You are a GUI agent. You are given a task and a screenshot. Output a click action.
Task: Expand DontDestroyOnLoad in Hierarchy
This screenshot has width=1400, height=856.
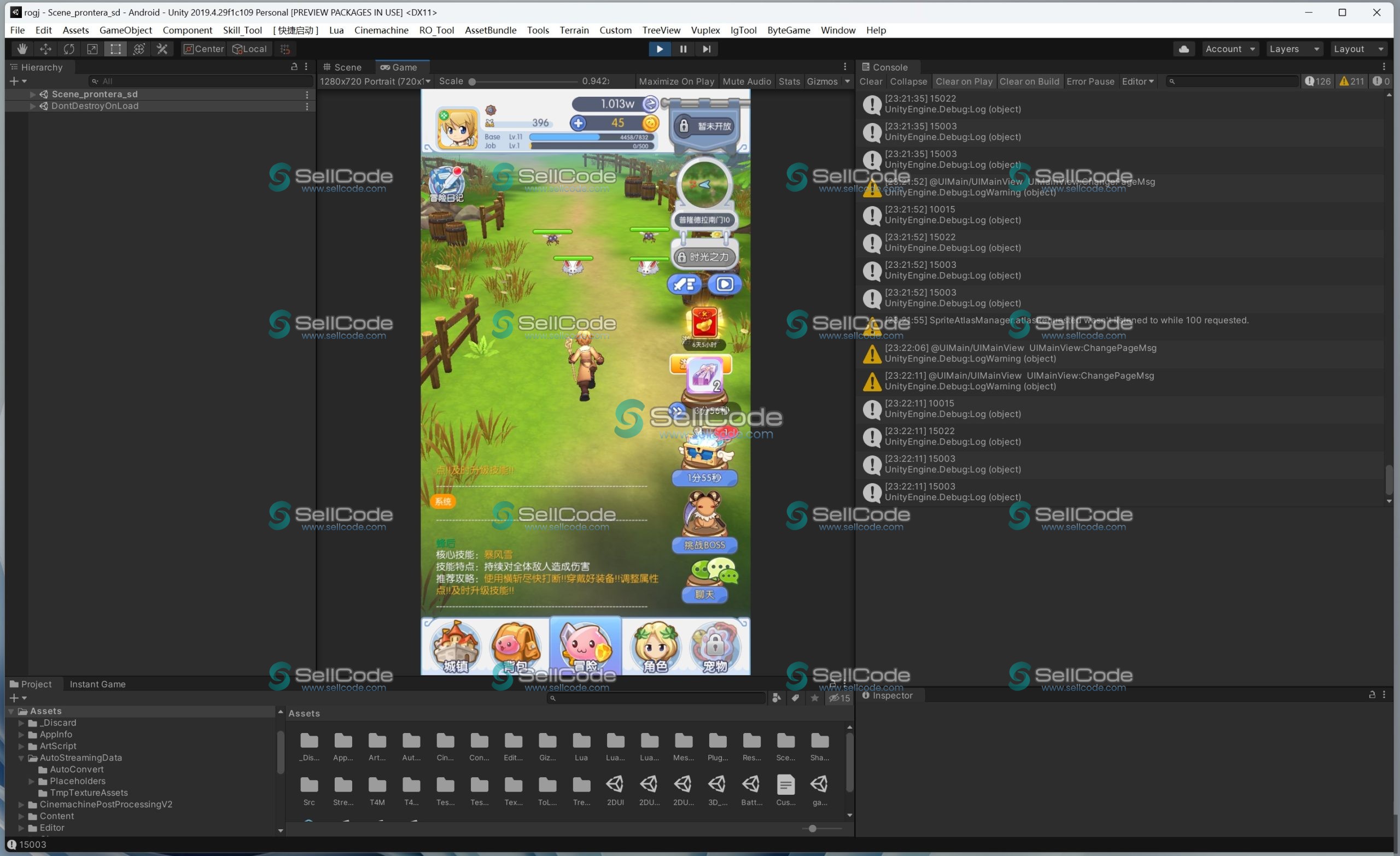[x=33, y=106]
